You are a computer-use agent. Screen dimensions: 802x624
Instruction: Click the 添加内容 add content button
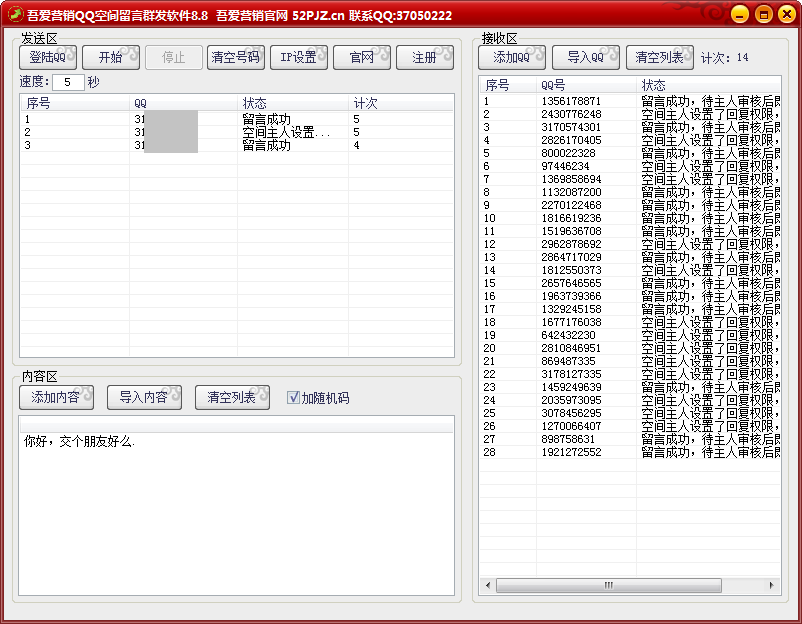(x=56, y=397)
